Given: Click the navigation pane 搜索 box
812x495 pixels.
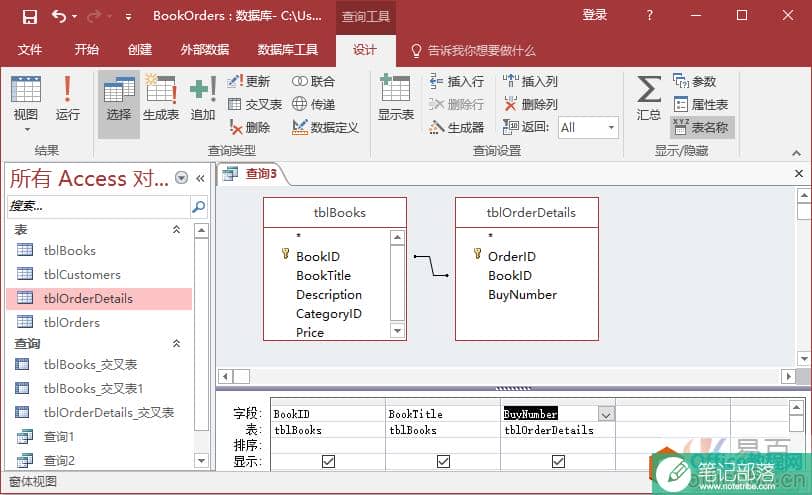Looking at the screenshot, I should click(x=98, y=207).
